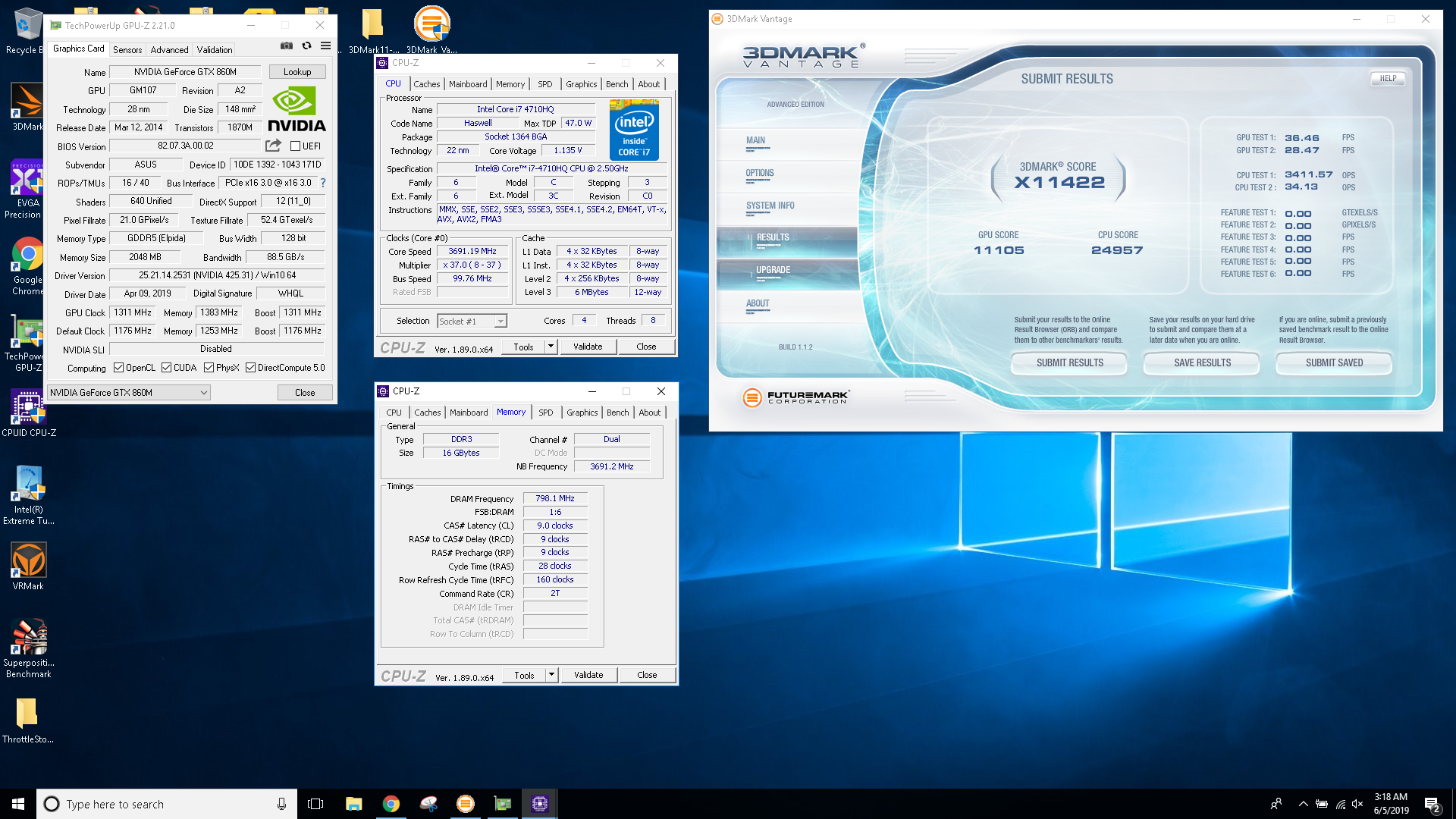Expand Tools arrow in CPU-Z Memory window

552,675
